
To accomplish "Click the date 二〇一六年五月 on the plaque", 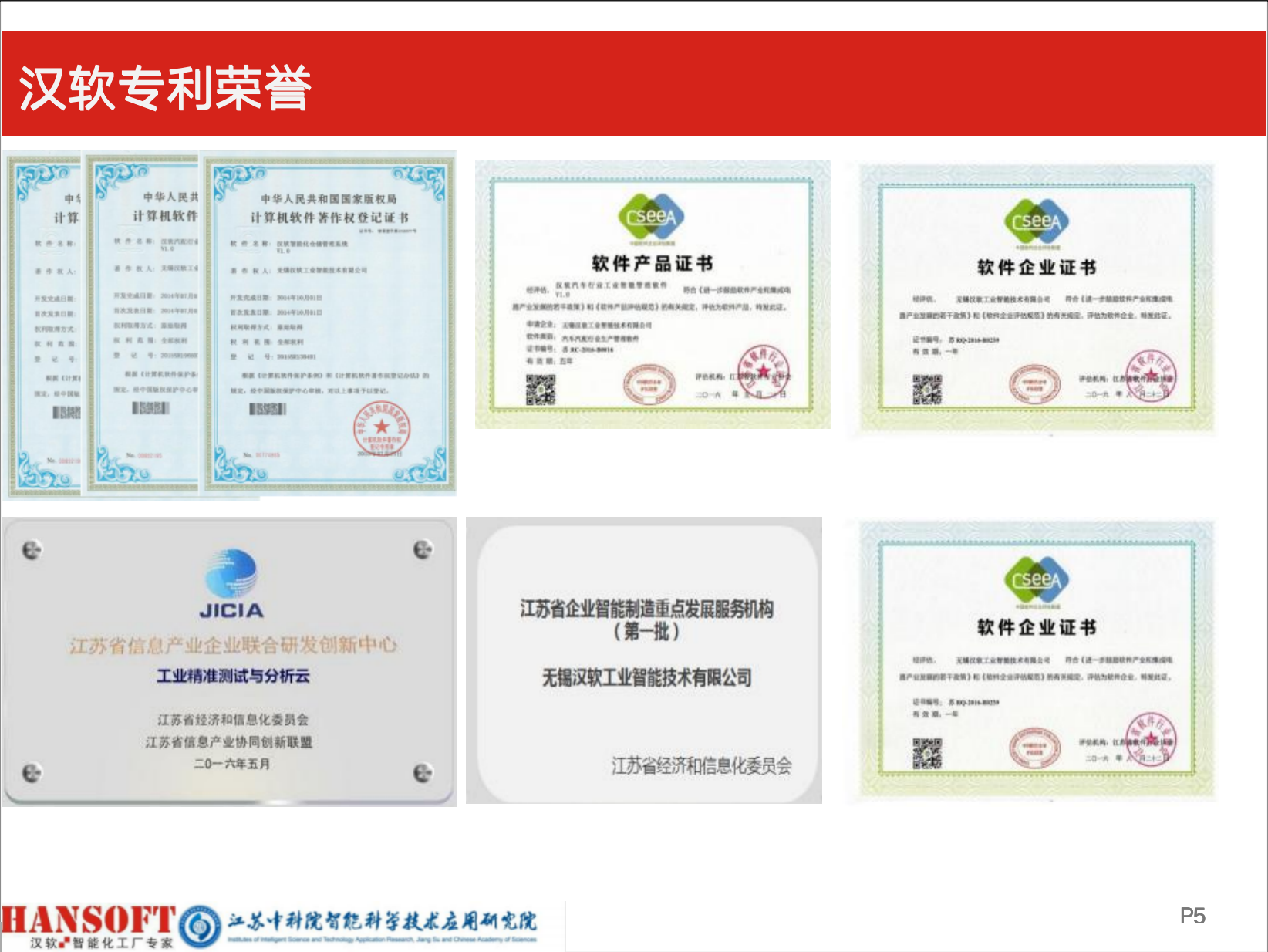I will [231, 764].
